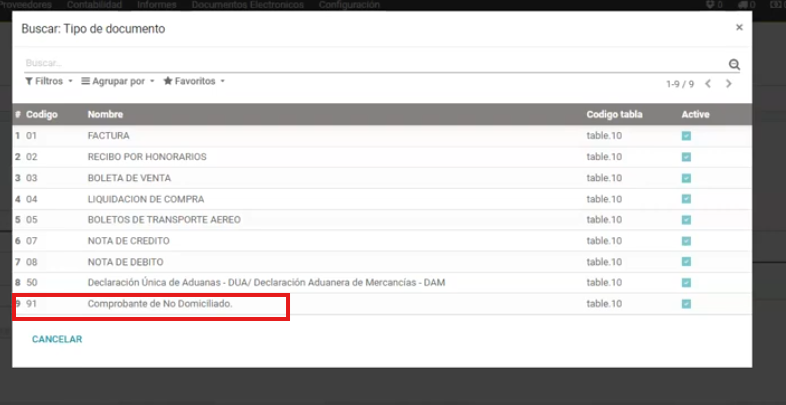
Task: Uncheck Active for Comprobante de No Domiciliado
Action: (686, 304)
